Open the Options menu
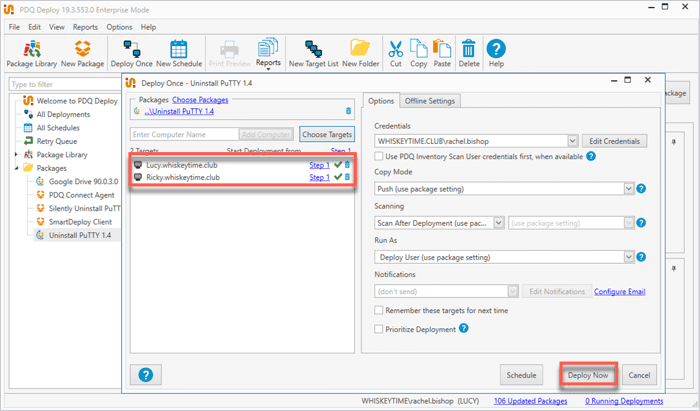Viewport: 700px width, 411px height. click(119, 27)
